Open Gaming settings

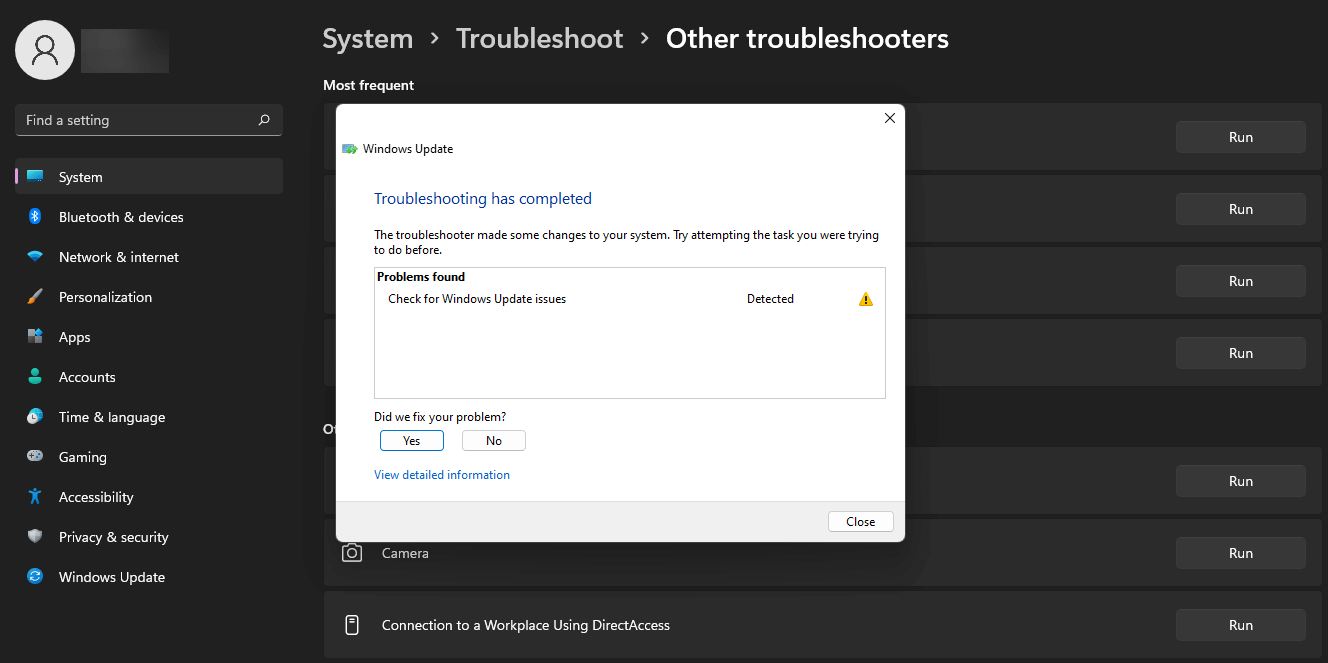149,457
